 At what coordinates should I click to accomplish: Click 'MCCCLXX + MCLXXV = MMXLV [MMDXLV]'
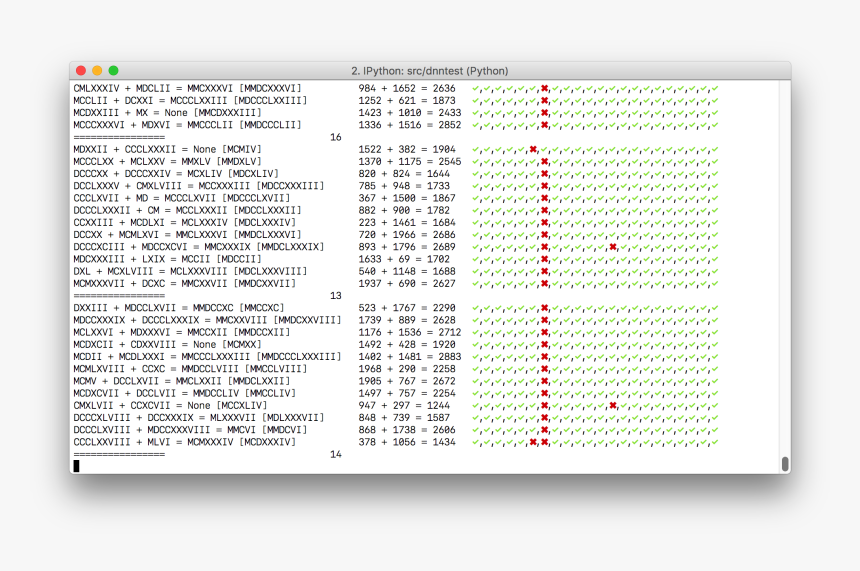167,161
